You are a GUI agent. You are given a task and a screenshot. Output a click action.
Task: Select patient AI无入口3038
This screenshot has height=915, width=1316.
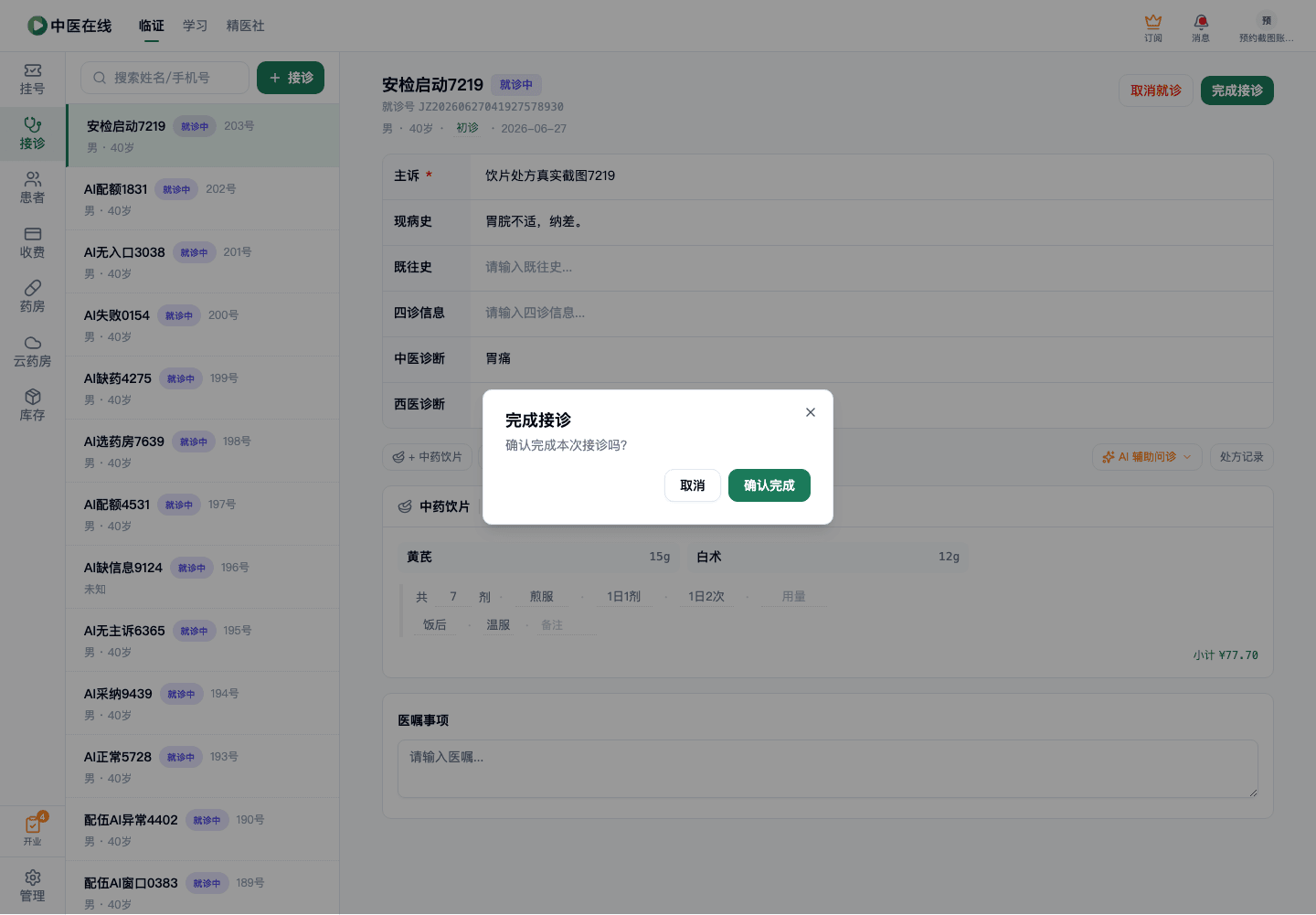[203, 261]
